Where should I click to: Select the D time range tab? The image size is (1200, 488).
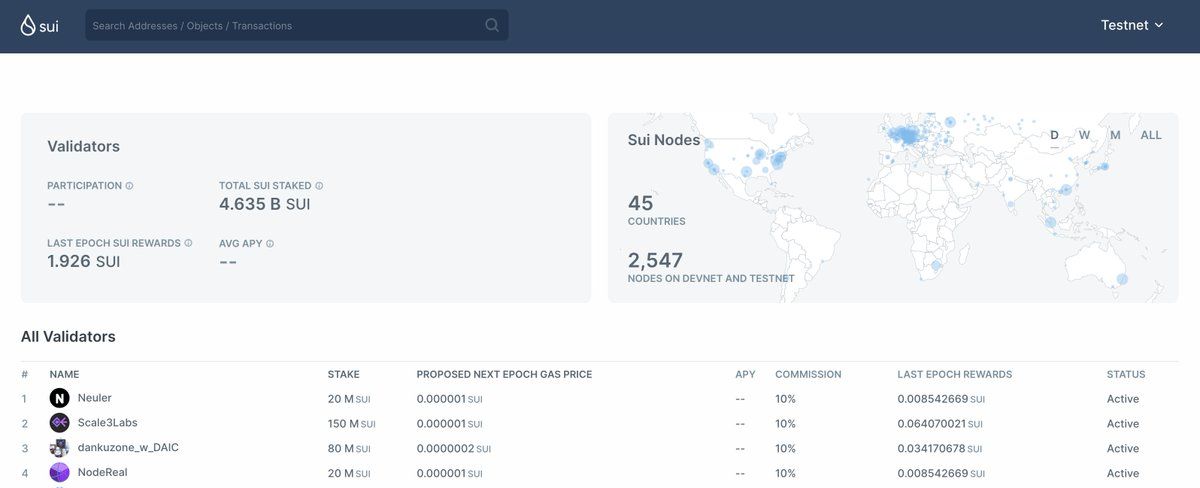[x=1055, y=135]
